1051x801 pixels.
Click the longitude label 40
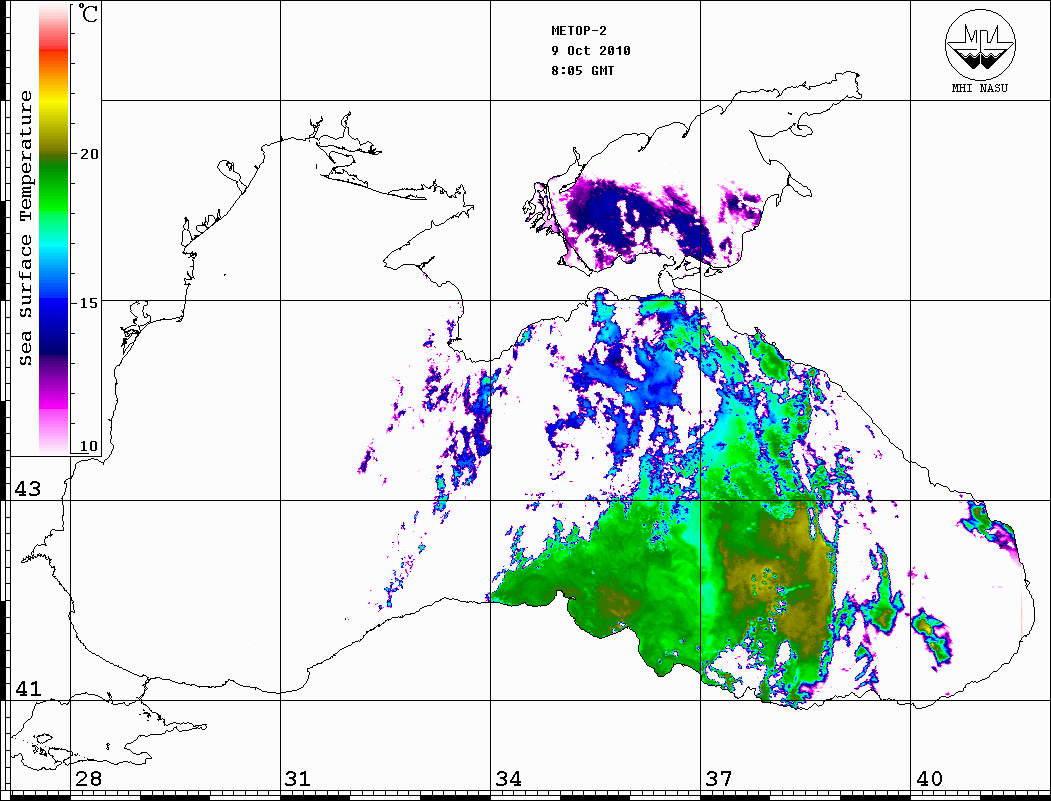tap(929, 779)
